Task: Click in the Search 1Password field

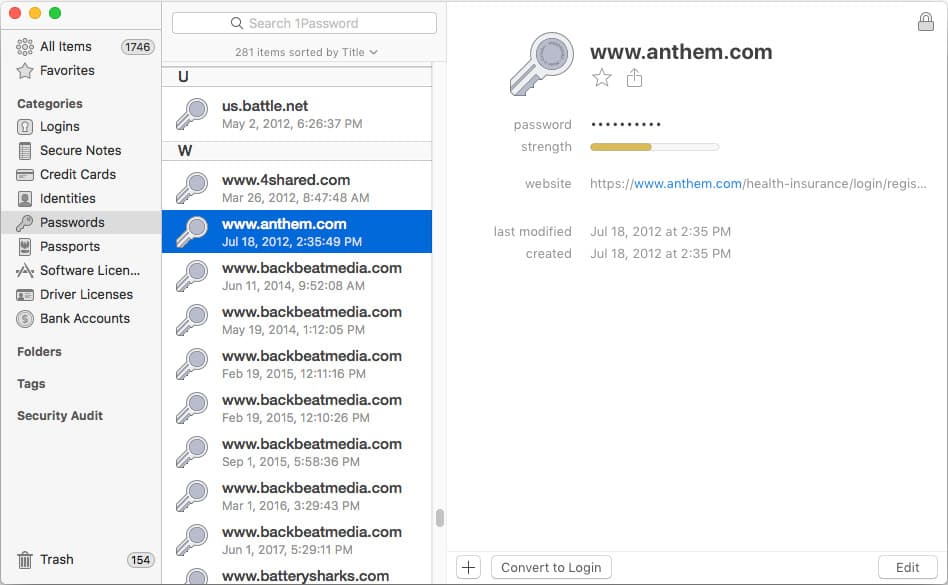Action: (x=304, y=23)
